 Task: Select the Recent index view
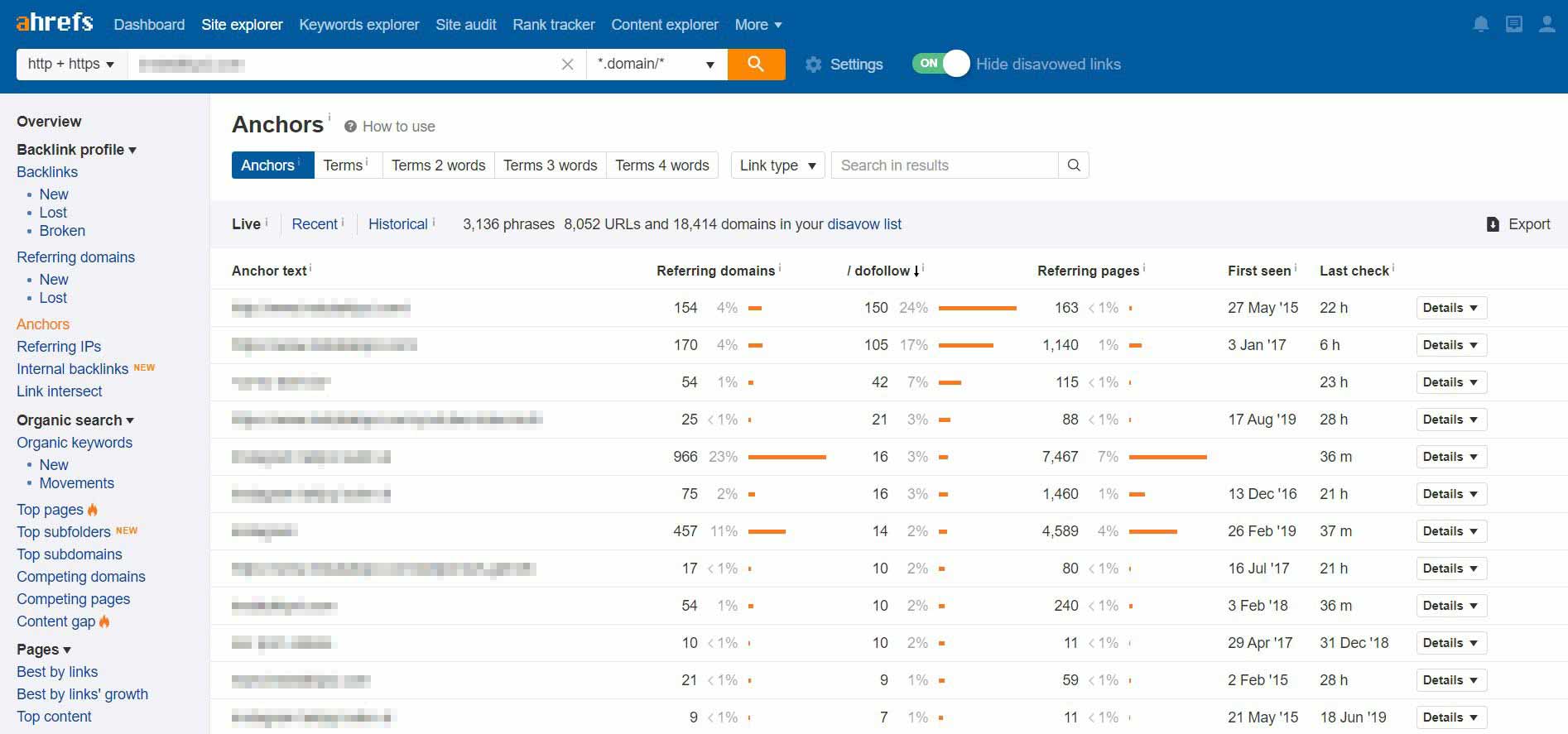315,224
